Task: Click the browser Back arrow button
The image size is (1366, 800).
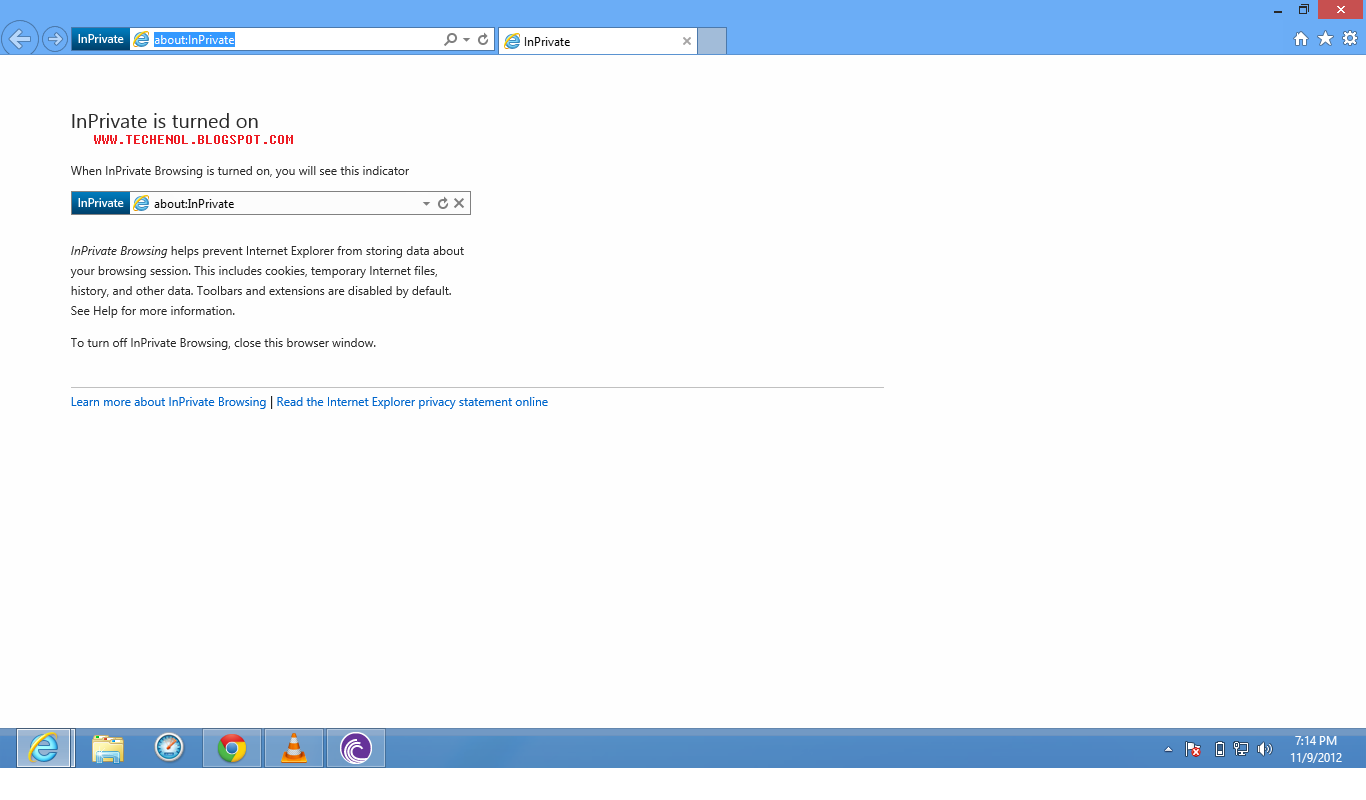Action: [x=21, y=39]
